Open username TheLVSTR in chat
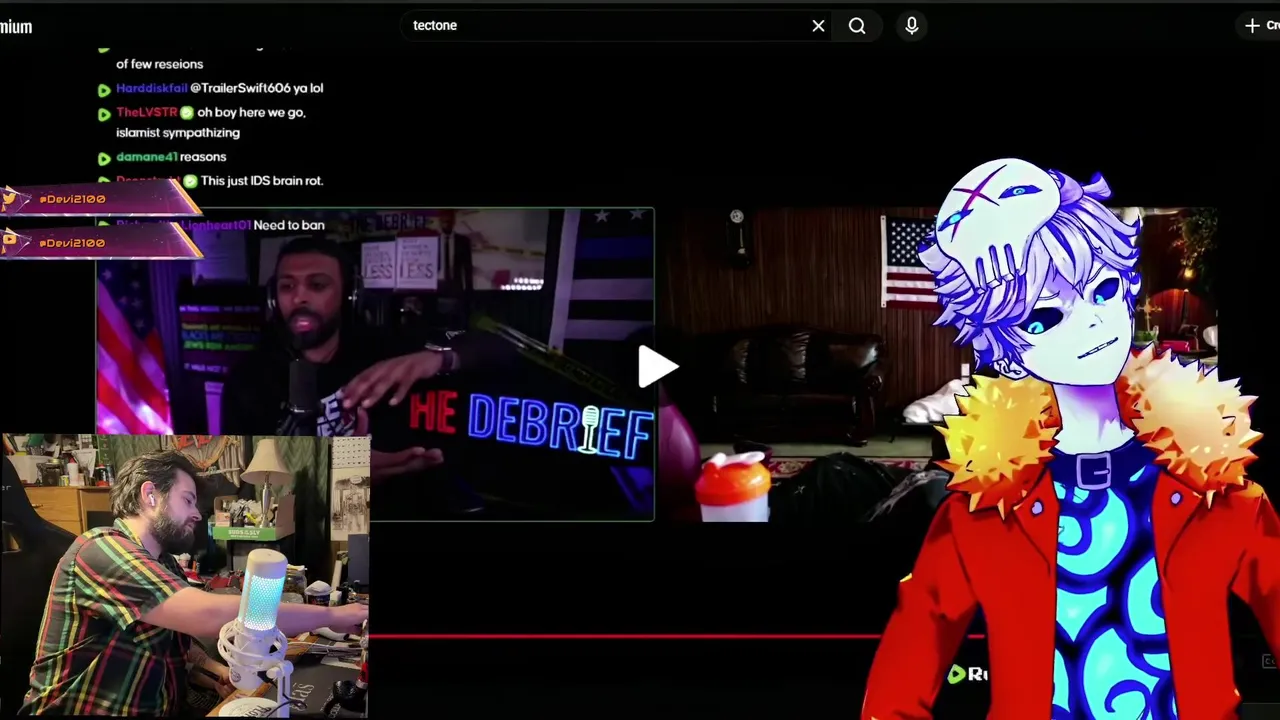The height and width of the screenshot is (720, 1280). click(x=146, y=113)
